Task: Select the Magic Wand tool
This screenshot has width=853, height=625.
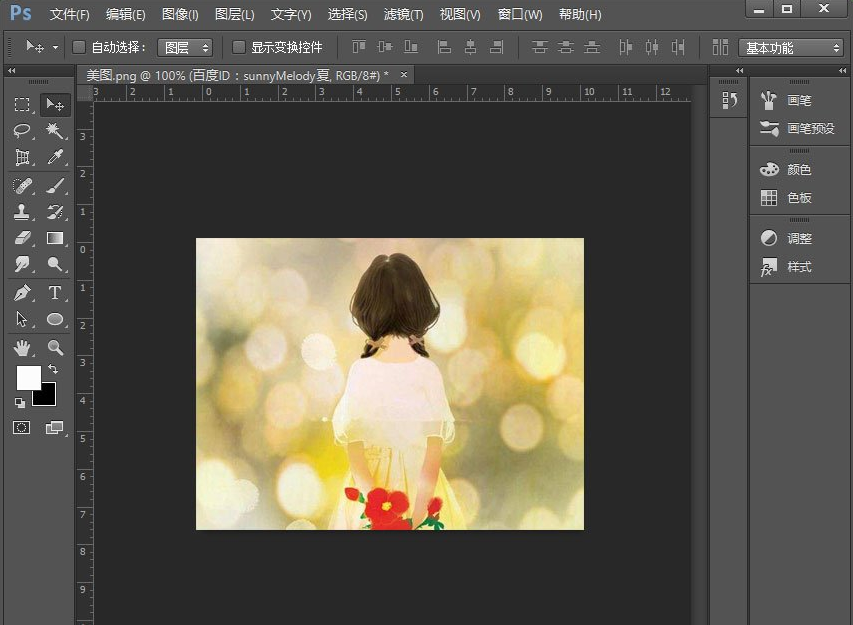Action: 55,131
